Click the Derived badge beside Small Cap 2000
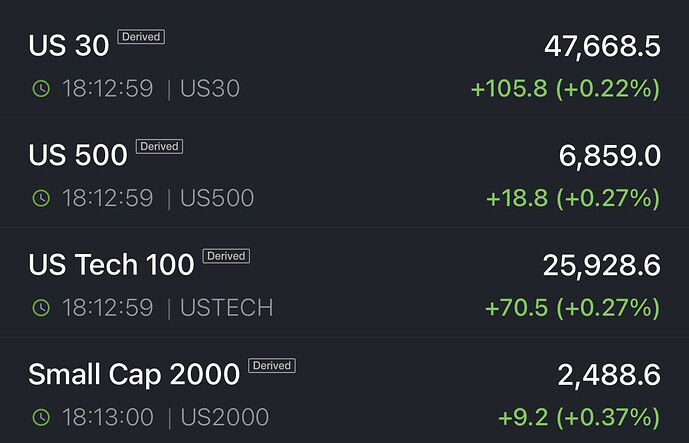689x443 pixels. [x=271, y=366]
